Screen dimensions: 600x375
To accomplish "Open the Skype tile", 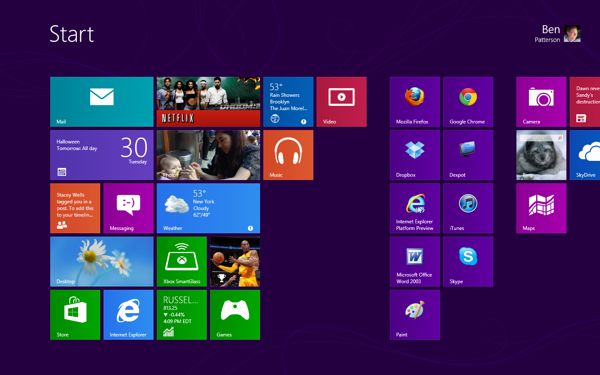I will tap(468, 261).
